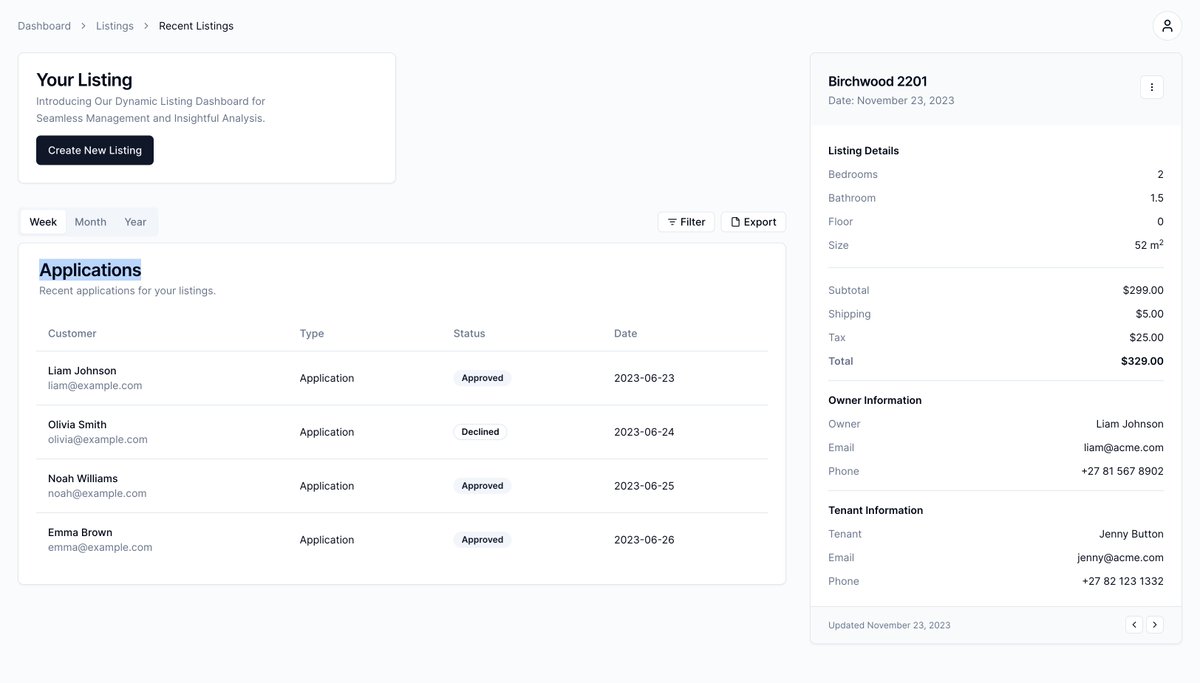Click emma@example.com in the table
Viewport: 1200px width, 683px height.
pyautogui.click(x=100, y=546)
